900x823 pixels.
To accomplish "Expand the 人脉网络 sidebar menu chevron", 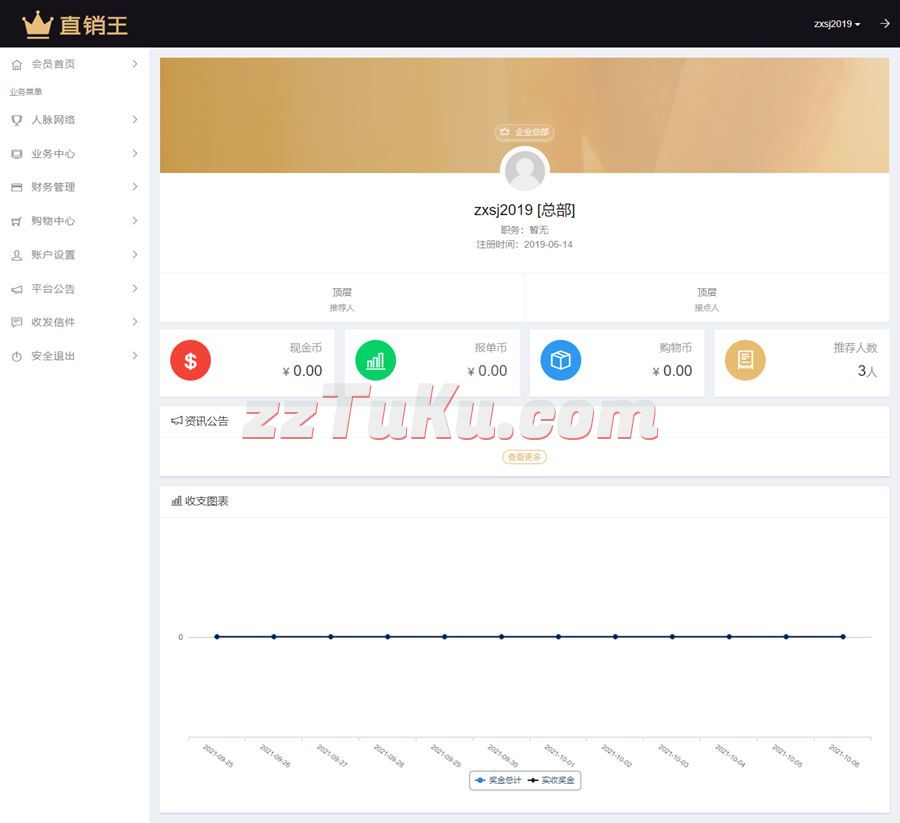I will pyautogui.click(x=135, y=120).
